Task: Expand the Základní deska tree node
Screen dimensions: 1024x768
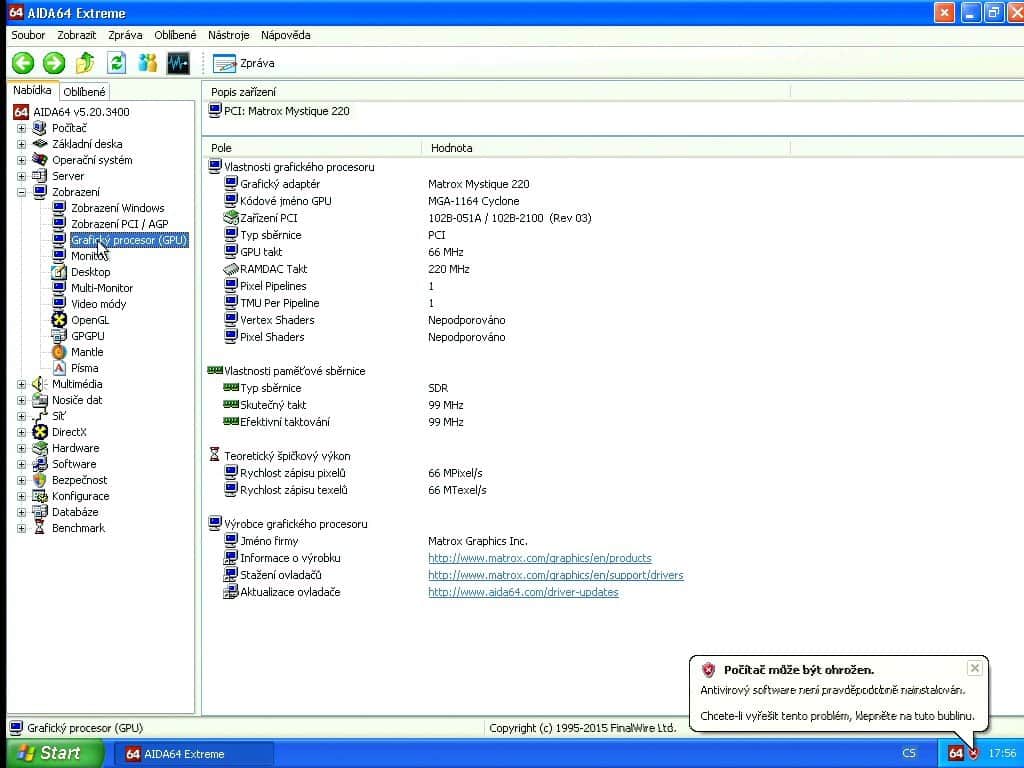Action: [x=22, y=144]
